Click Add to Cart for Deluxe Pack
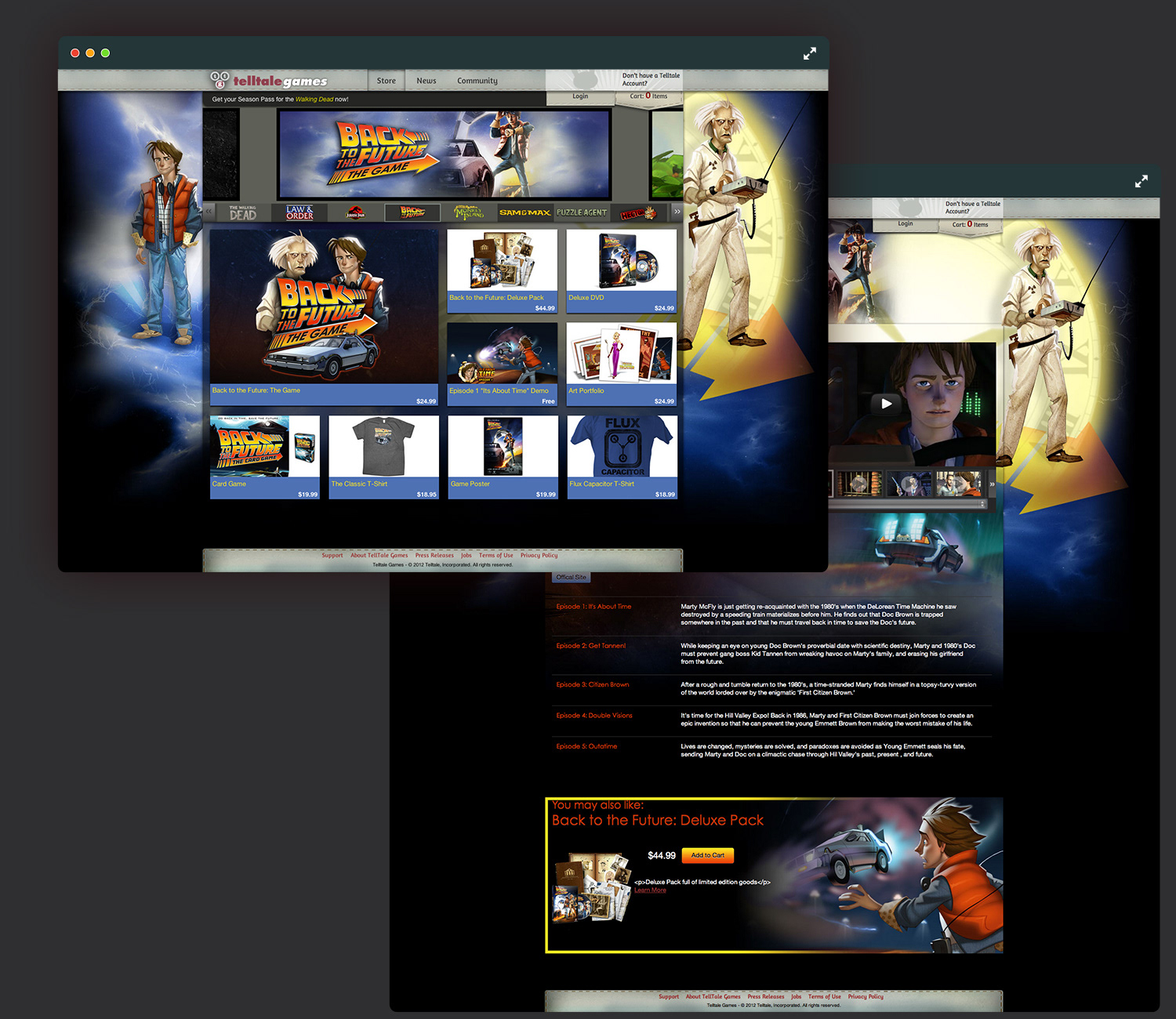The width and height of the screenshot is (1176, 1019). pos(708,855)
